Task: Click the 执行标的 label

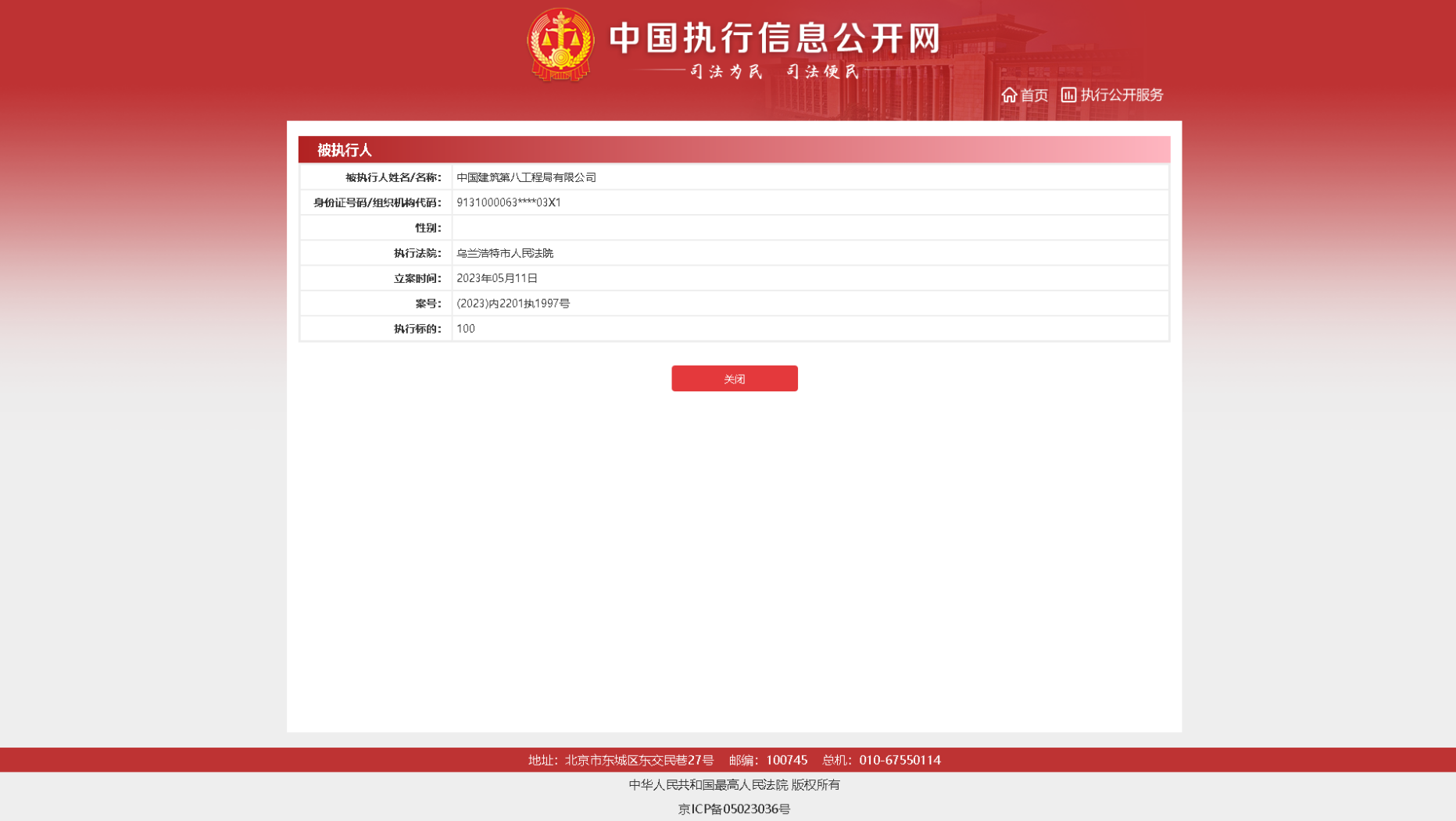Action: (x=417, y=329)
